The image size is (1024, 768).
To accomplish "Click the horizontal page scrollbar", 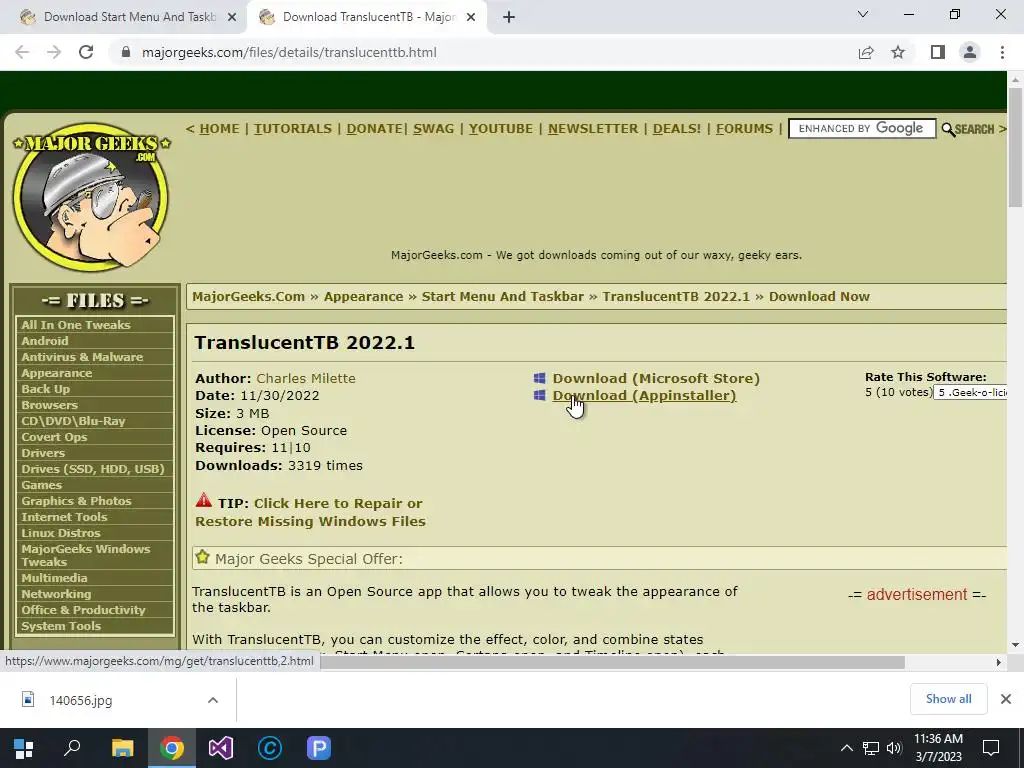I will point(613,662).
